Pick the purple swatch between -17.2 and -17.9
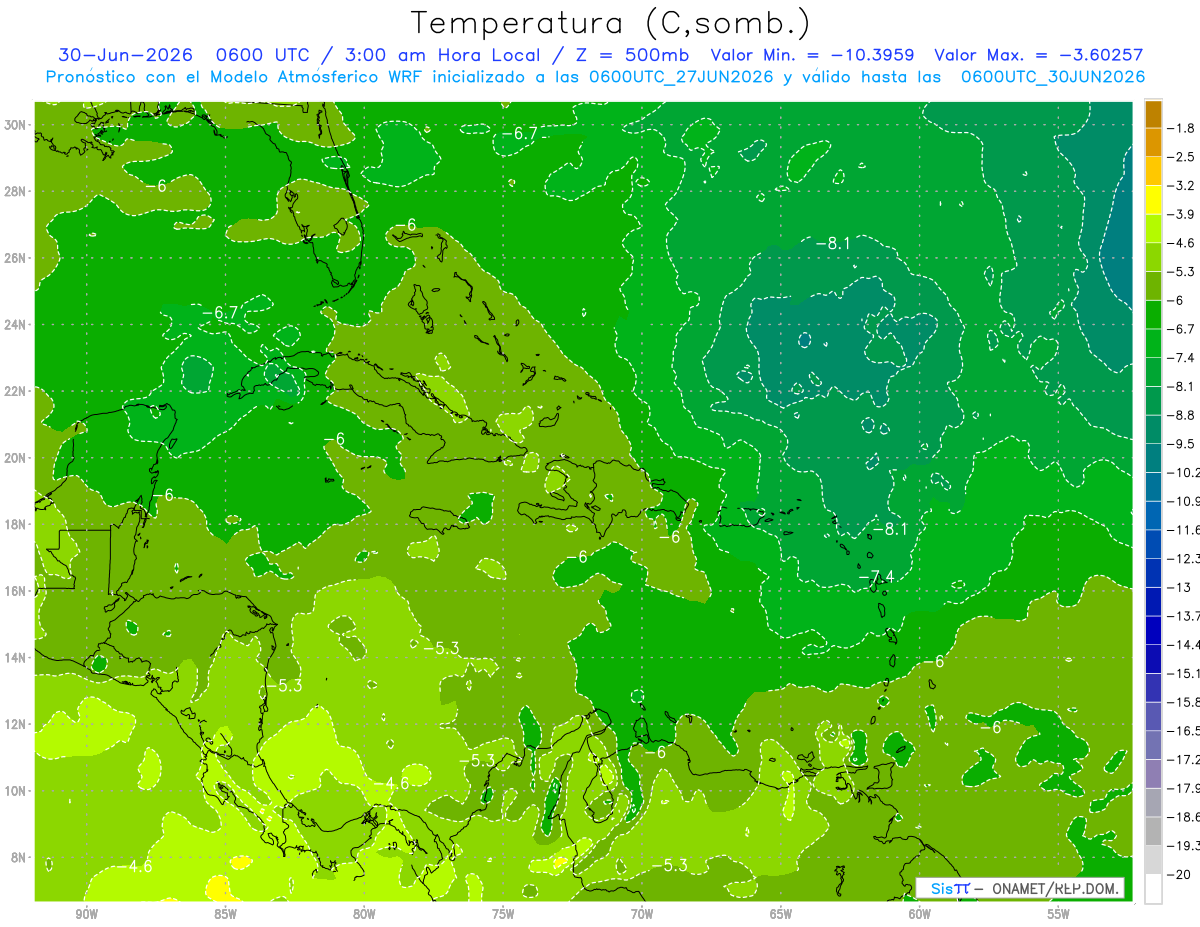Screen dimensions: 1200x927 [1153, 773]
